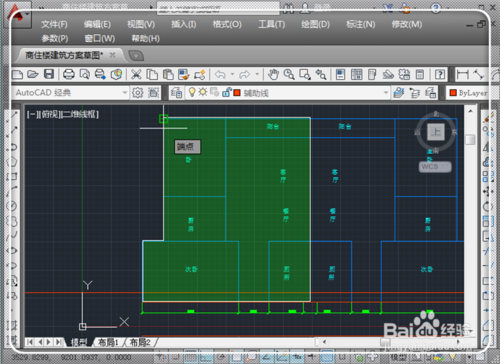This screenshot has width=500, height=364.
Task: Open the 修改(M) menu
Action: click(407, 24)
